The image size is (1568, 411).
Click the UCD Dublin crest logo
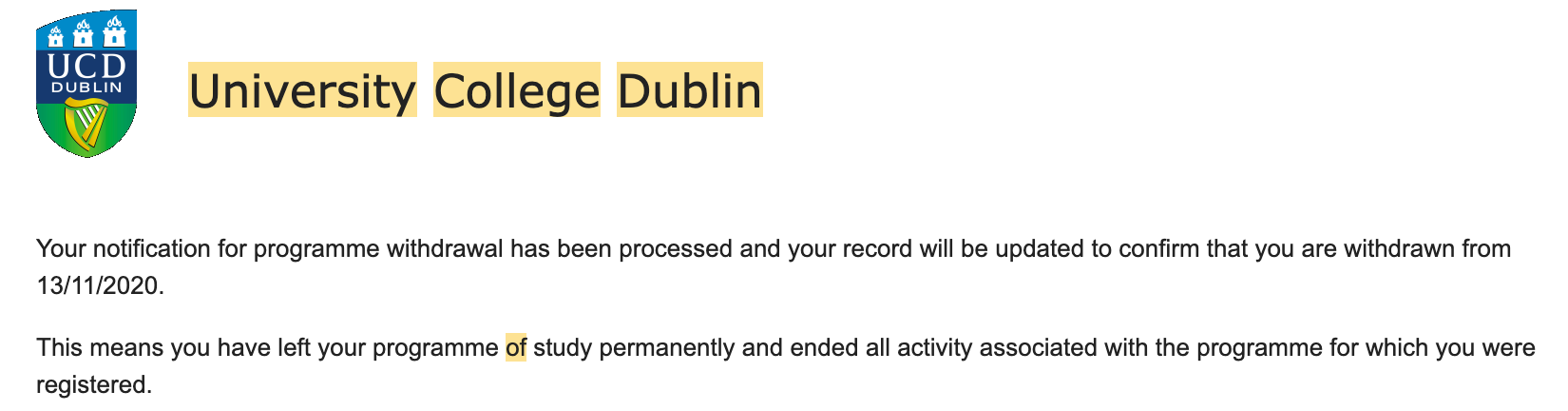click(86, 84)
